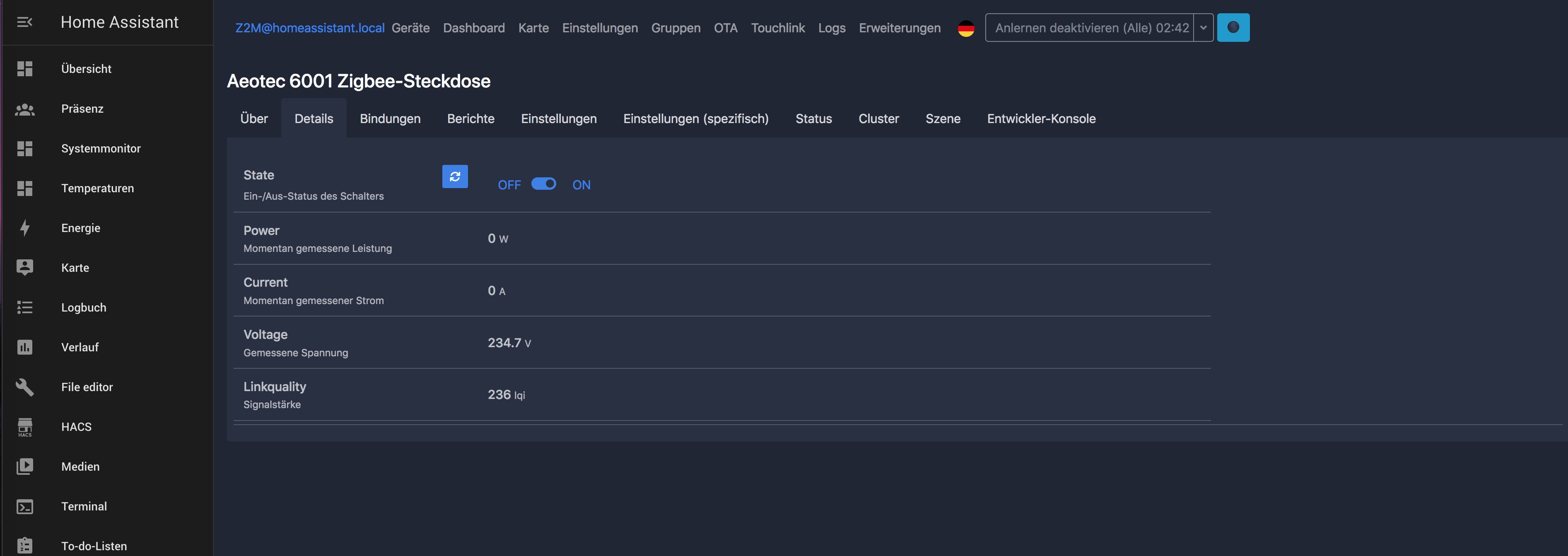Click the theme circle button top right
This screenshot has width=1568, height=556.
coord(1233,27)
